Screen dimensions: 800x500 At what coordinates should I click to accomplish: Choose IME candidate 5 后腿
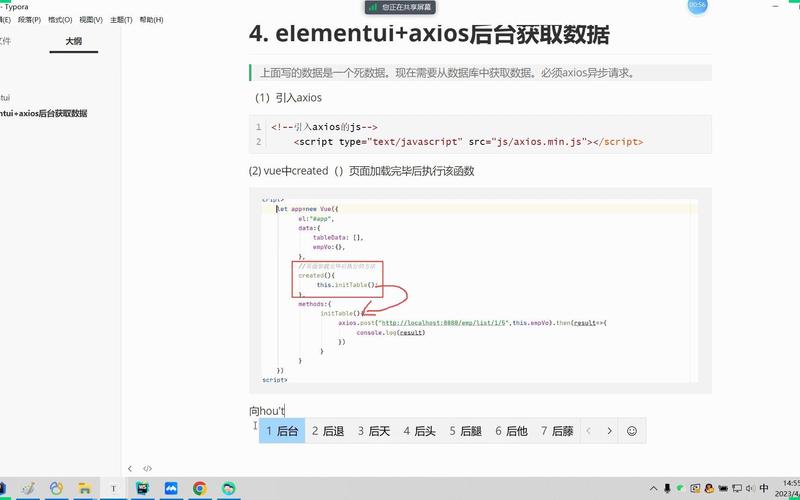pos(466,431)
